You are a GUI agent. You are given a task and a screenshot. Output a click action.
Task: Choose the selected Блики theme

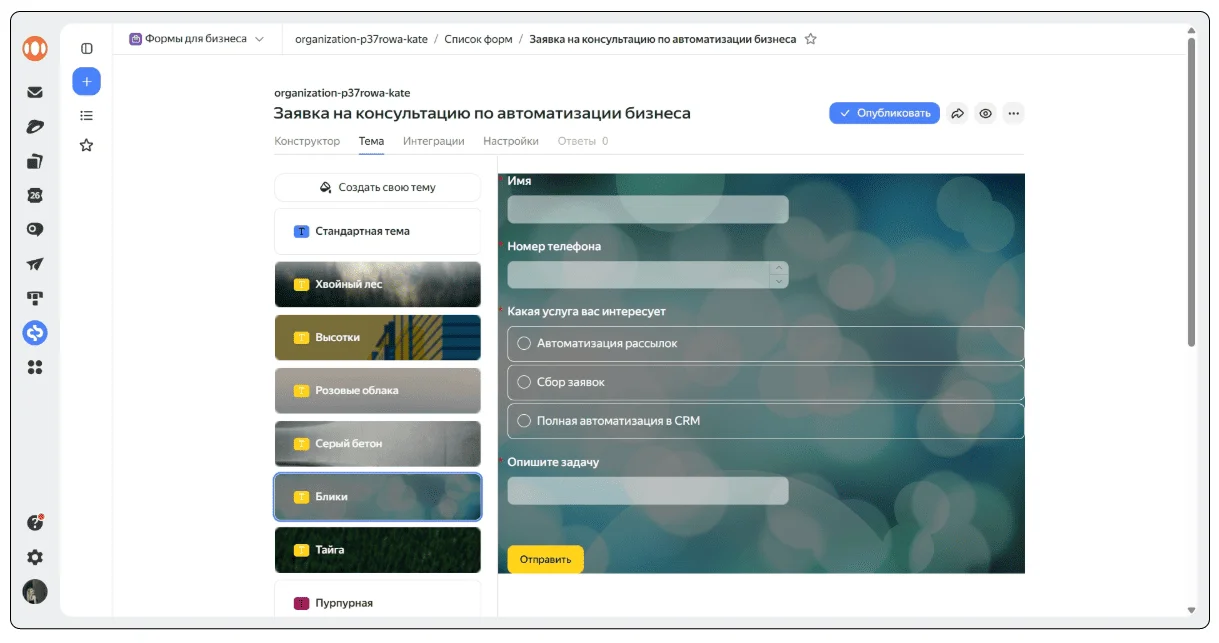coord(378,496)
